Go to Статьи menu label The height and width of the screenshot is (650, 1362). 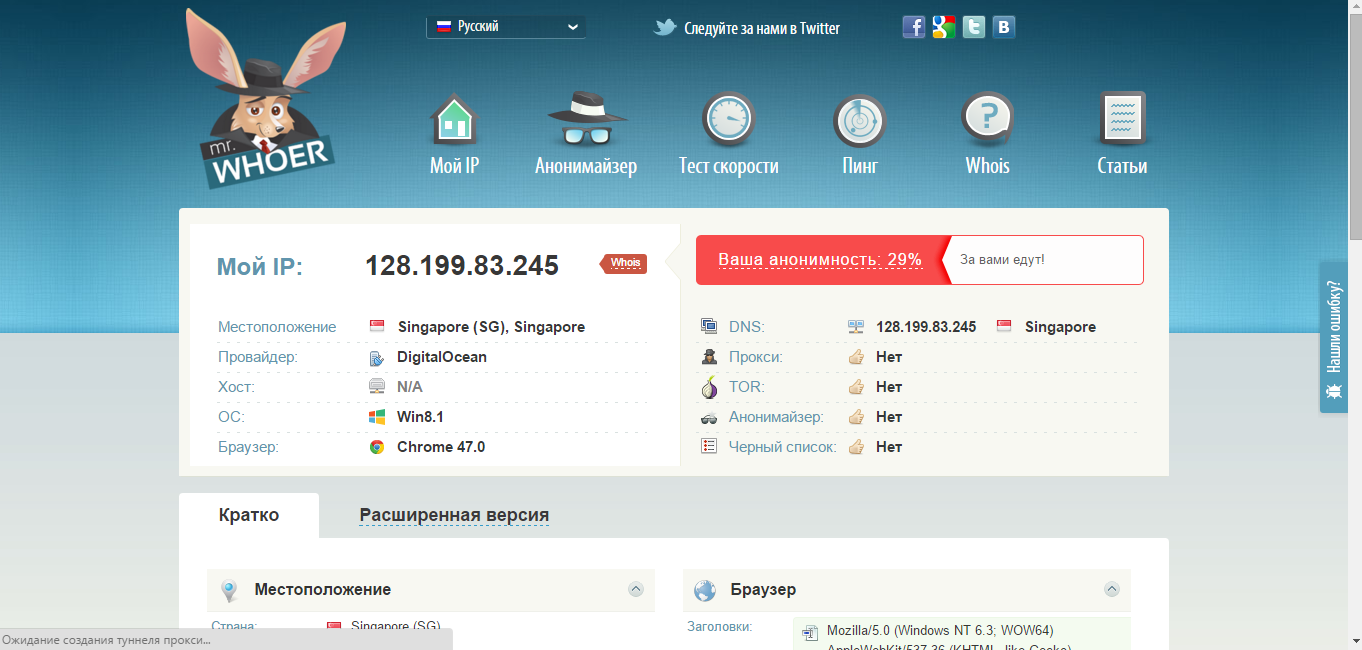tap(1122, 166)
